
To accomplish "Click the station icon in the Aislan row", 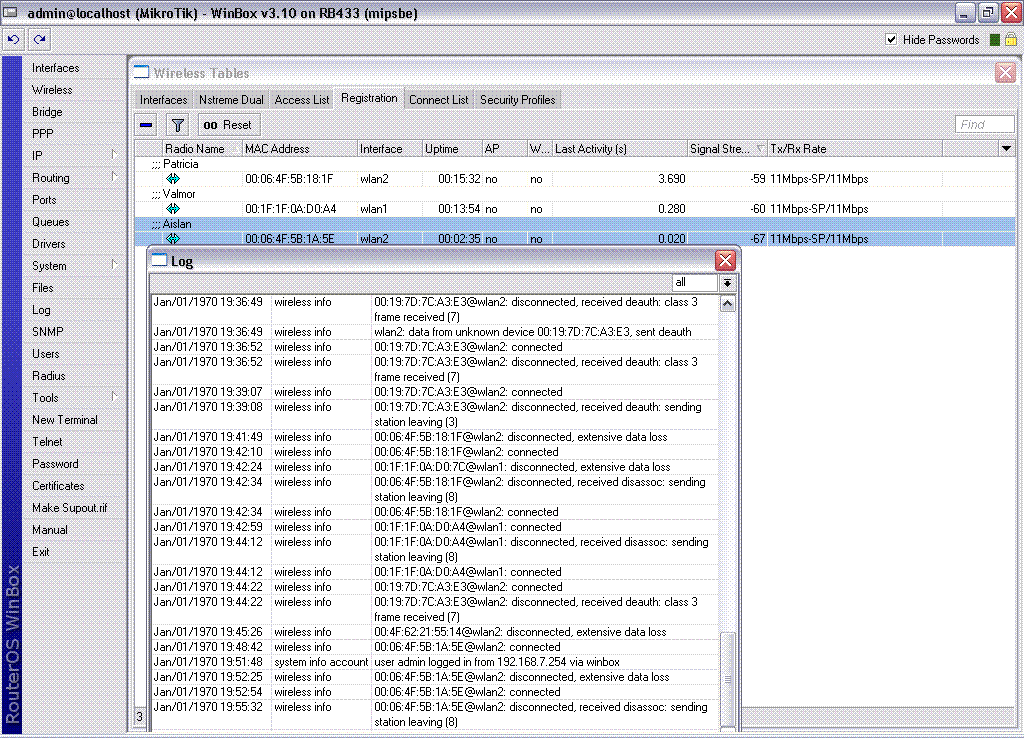I will point(172,238).
